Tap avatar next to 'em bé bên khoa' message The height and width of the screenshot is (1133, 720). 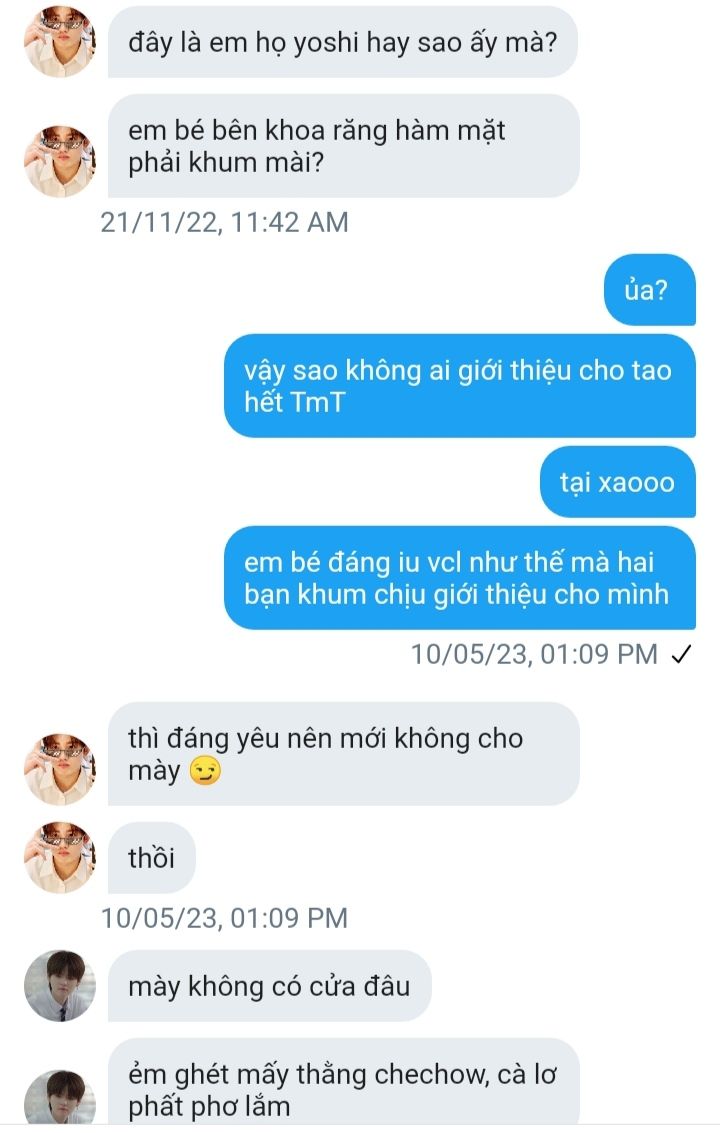click(60, 161)
